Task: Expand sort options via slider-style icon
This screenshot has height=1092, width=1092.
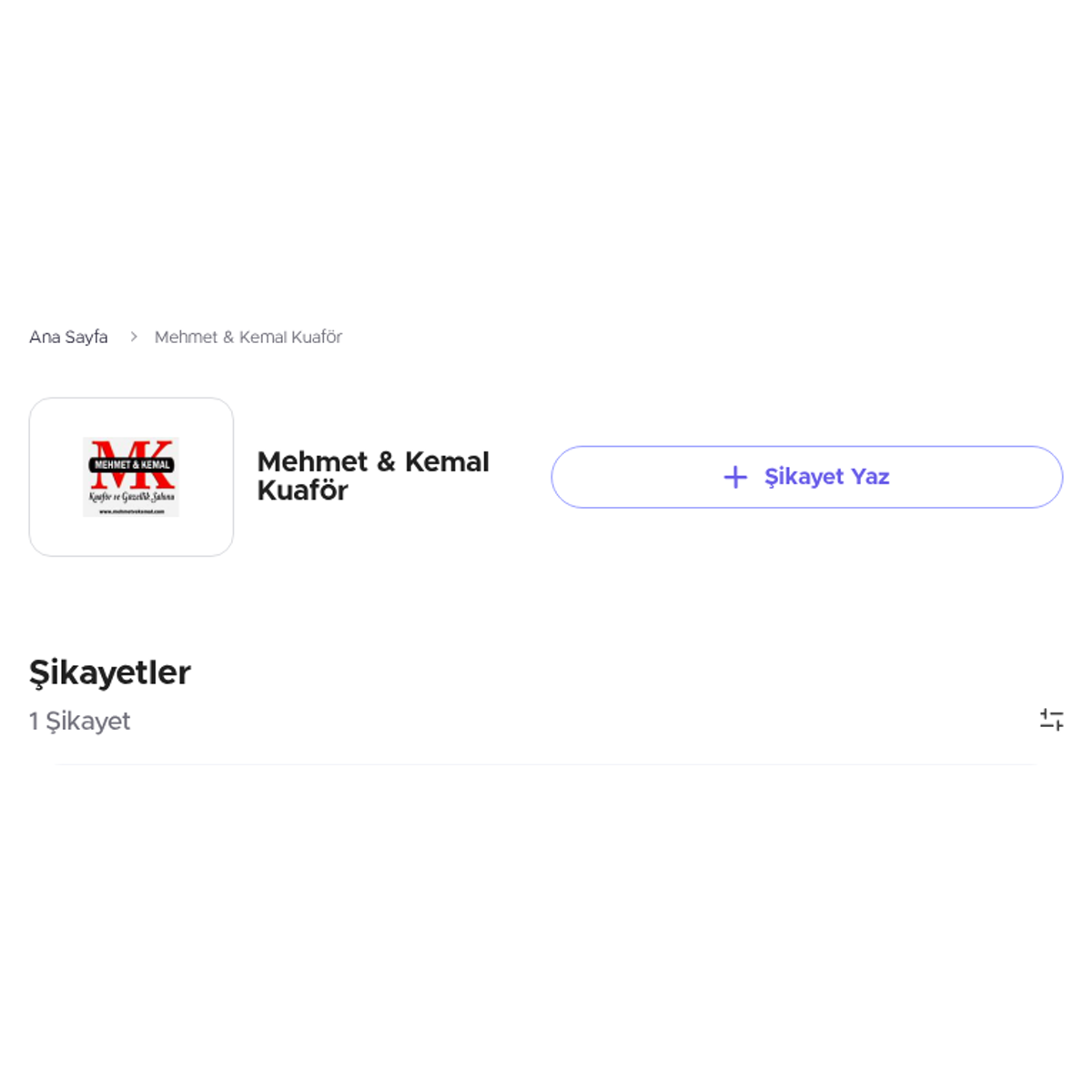Action: (x=1052, y=720)
